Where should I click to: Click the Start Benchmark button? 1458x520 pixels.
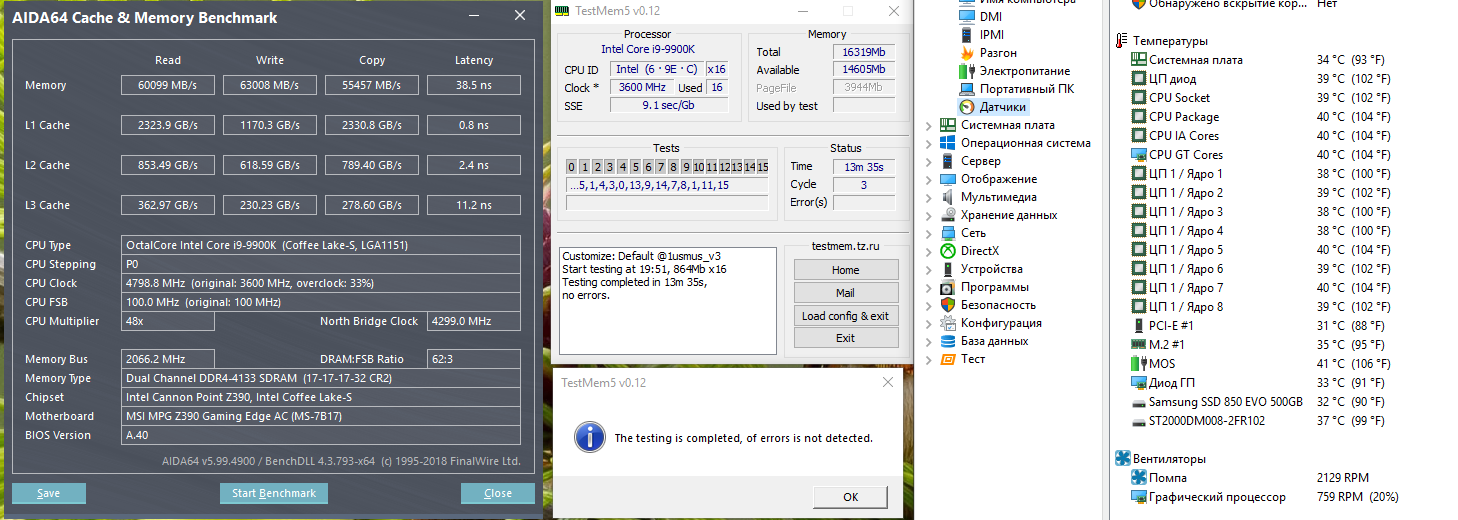[x=274, y=493]
